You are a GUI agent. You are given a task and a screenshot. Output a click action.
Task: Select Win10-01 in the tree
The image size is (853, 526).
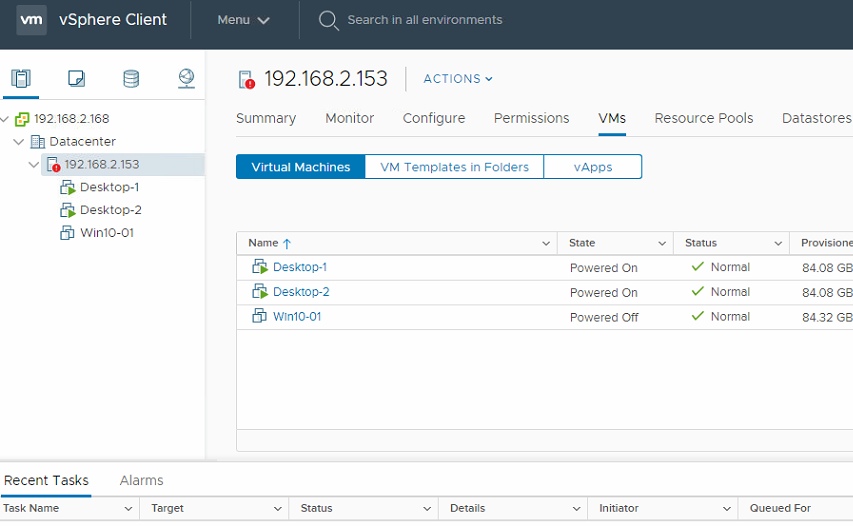[x=107, y=233]
